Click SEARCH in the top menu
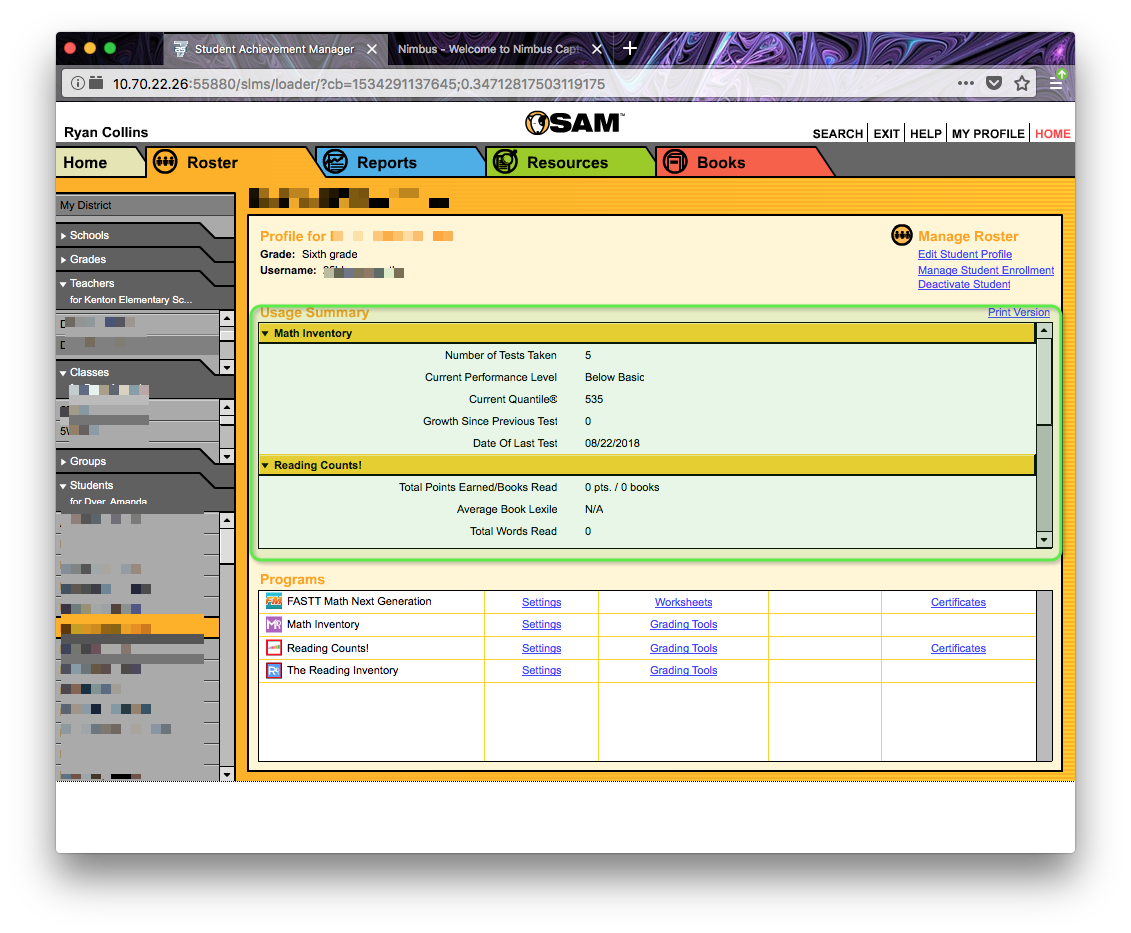Image resolution: width=1131 pixels, height=933 pixels. pyautogui.click(x=837, y=133)
